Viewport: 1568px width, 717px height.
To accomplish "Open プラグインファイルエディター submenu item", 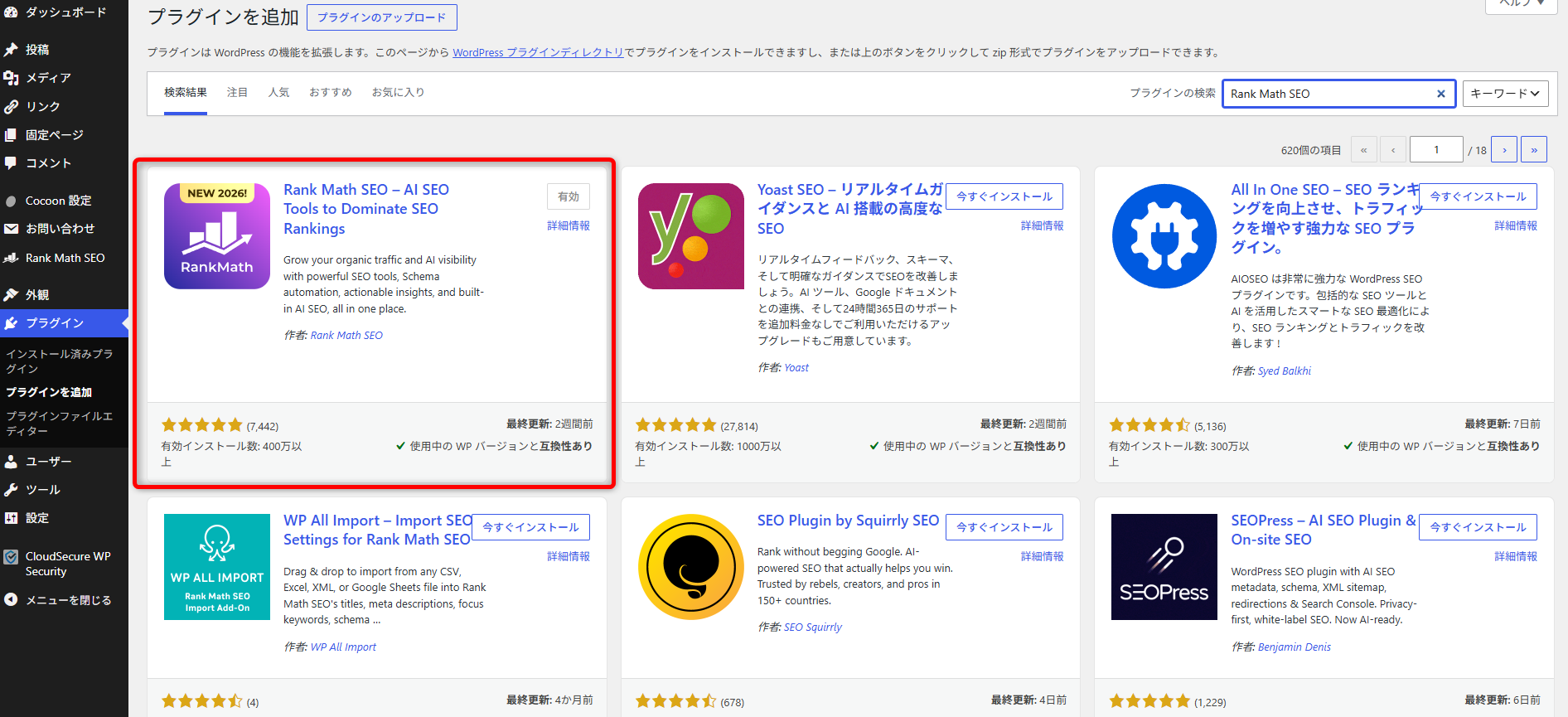I will tap(60, 424).
